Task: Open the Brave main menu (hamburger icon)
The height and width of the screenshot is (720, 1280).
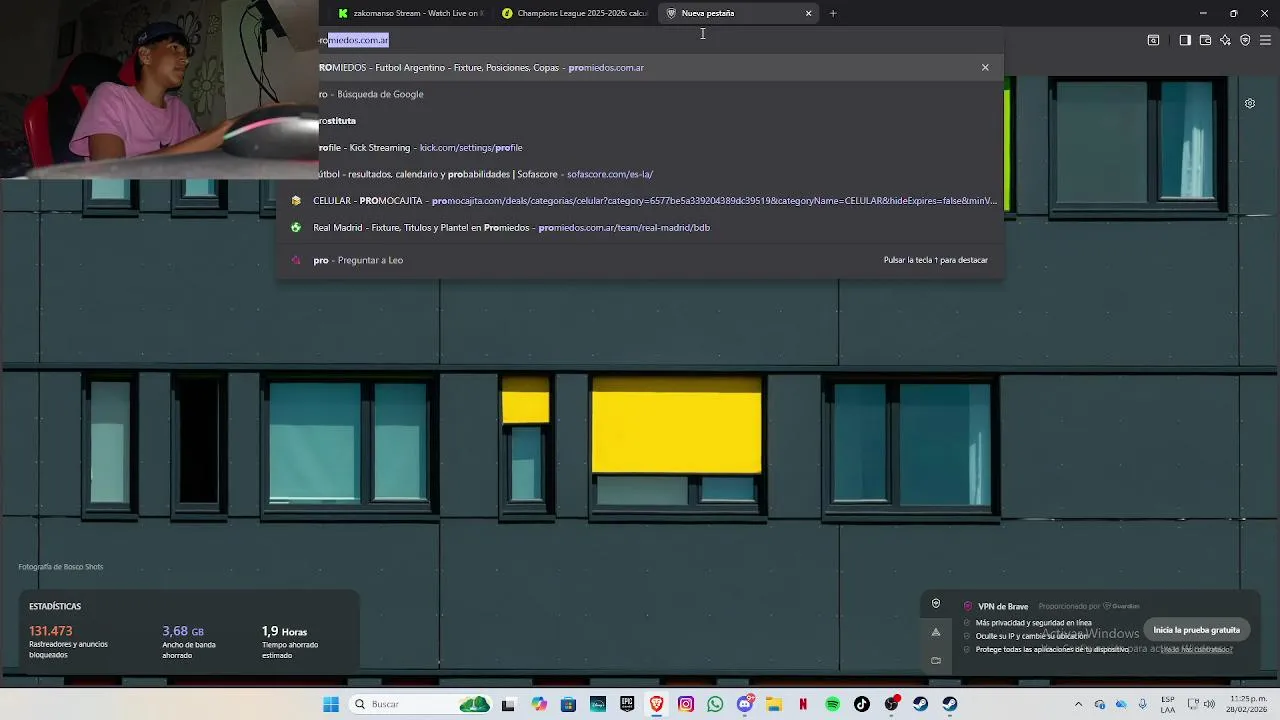Action: 1265,40
